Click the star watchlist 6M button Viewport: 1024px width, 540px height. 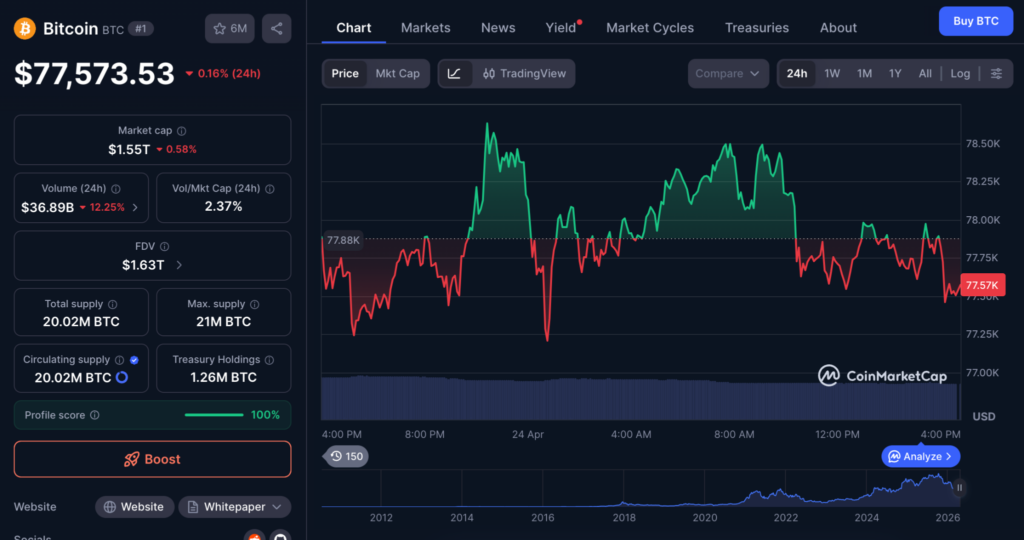[230, 29]
